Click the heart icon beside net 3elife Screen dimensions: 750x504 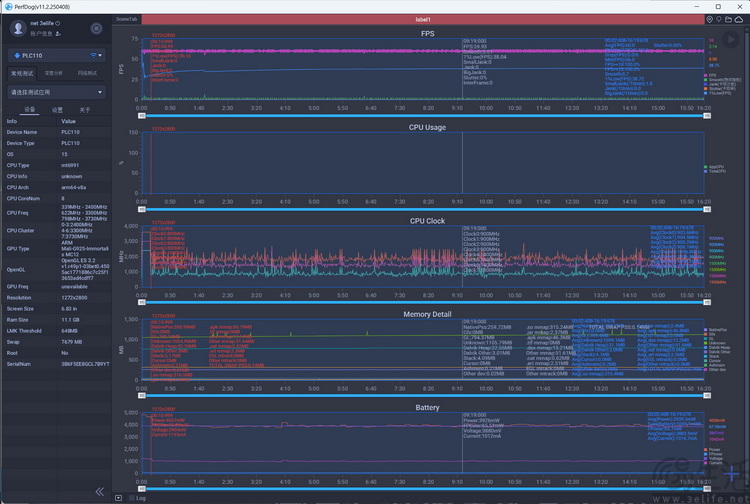pos(58,23)
